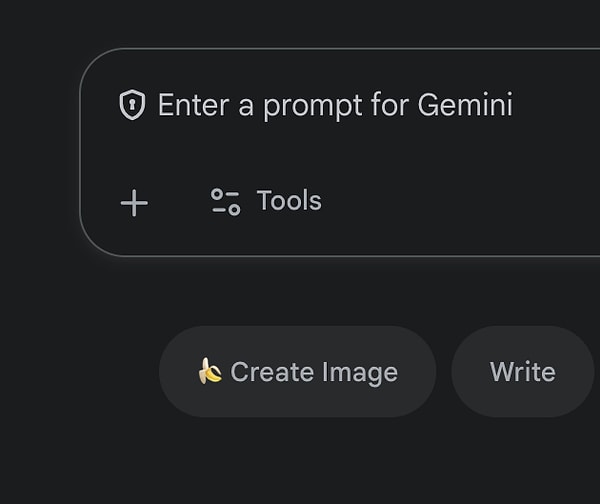The width and height of the screenshot is (600, 504).
Task: Expand the add-files plus menu
Action: click(134, 203)
